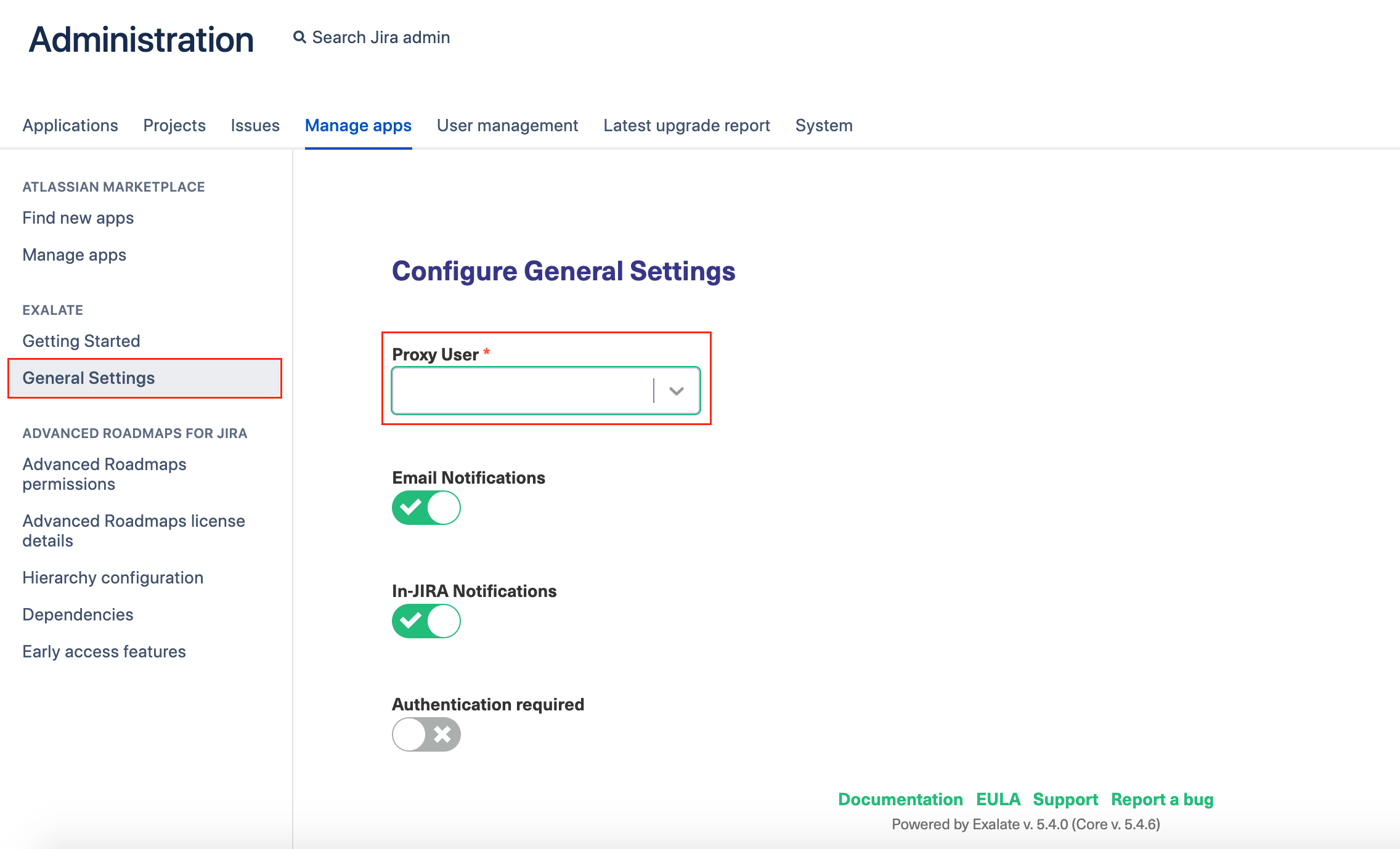This screenshot has height=849, width=1400.
Task: Go to the Issues tab
Action: click(x=255, y=126)
